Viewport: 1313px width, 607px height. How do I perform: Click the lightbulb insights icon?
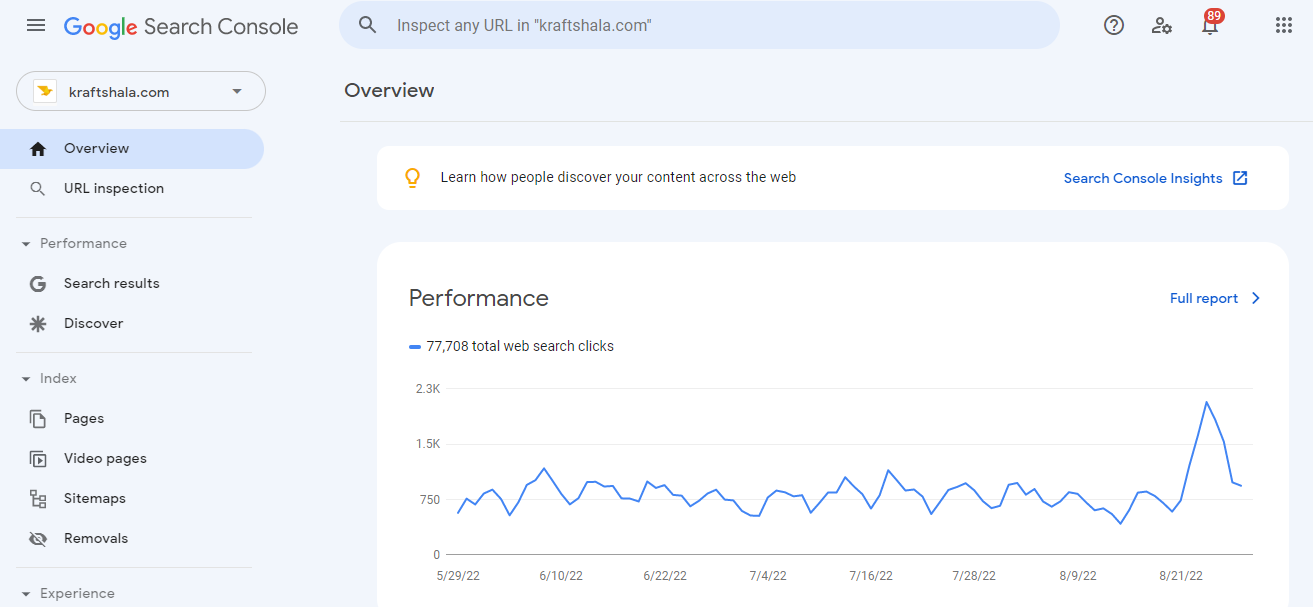[x=412, y=178]
